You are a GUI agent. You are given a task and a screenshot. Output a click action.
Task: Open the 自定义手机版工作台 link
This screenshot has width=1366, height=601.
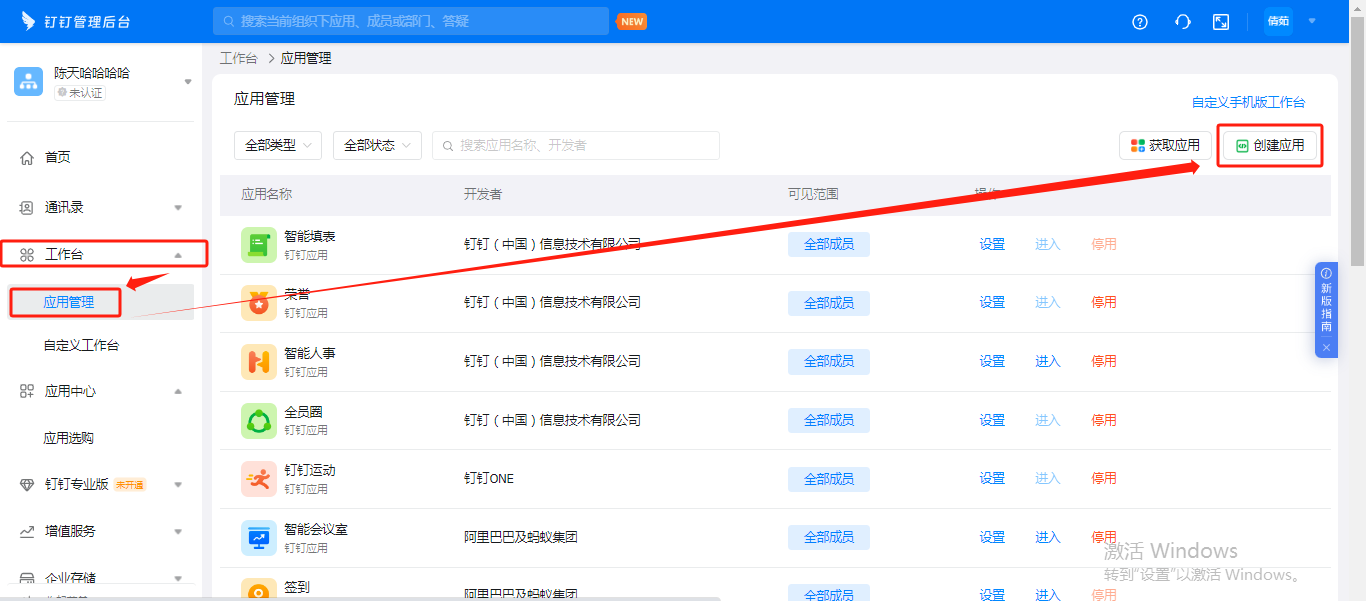coord(1248,102)
